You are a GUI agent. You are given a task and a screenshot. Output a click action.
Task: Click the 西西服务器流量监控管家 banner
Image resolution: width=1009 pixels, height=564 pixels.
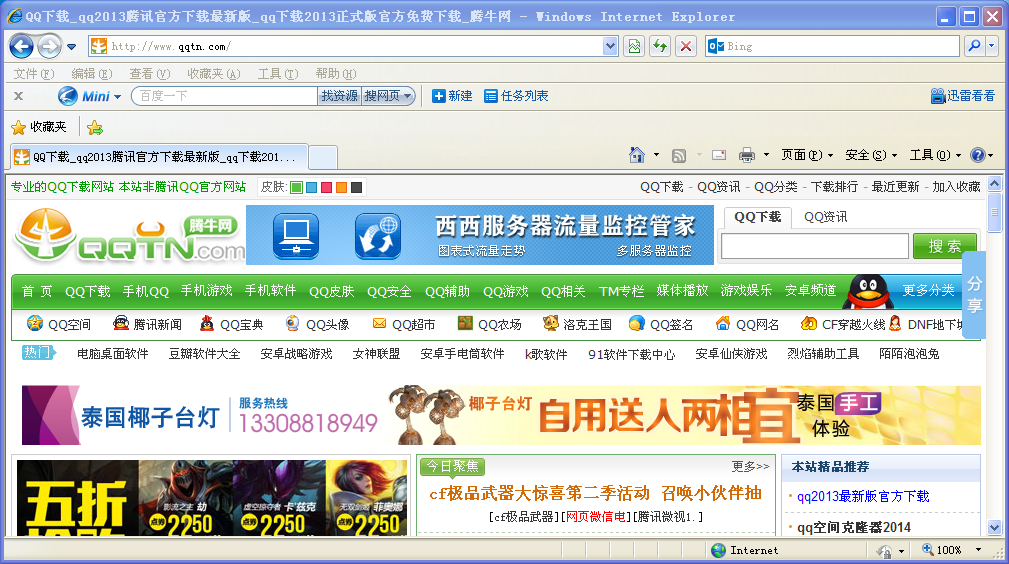480,235
